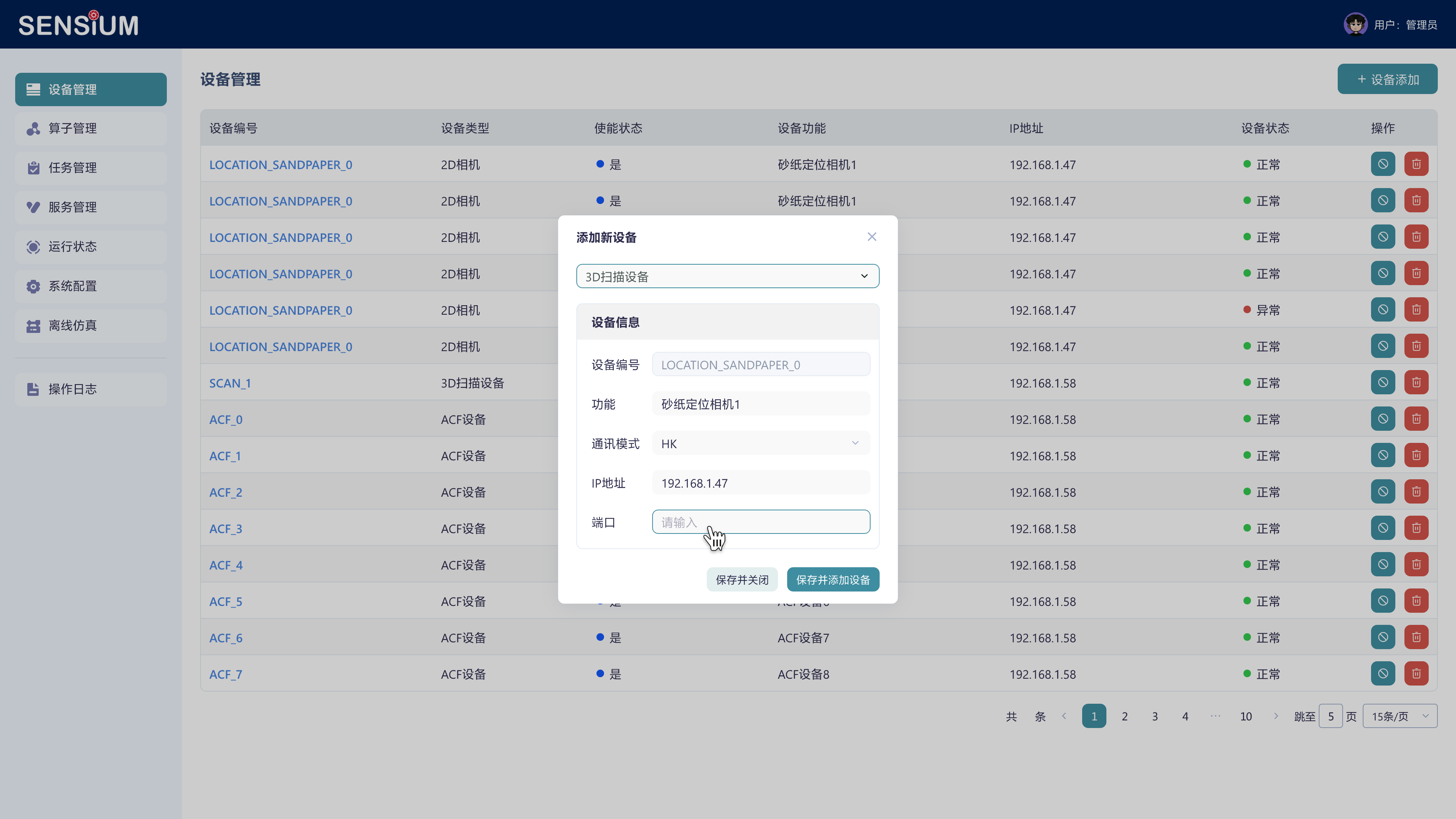The image size is (1456, 819).
Task: Click the disable icon for the ACF_2 row
Action: [x=1382, y=492]
